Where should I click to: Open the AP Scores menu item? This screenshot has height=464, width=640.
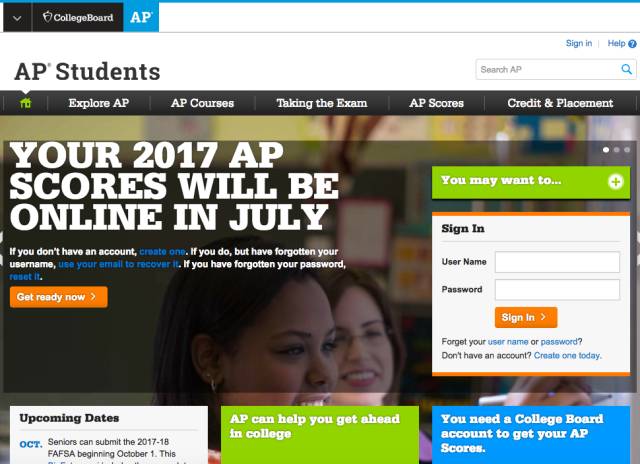[x=436, y=103]
